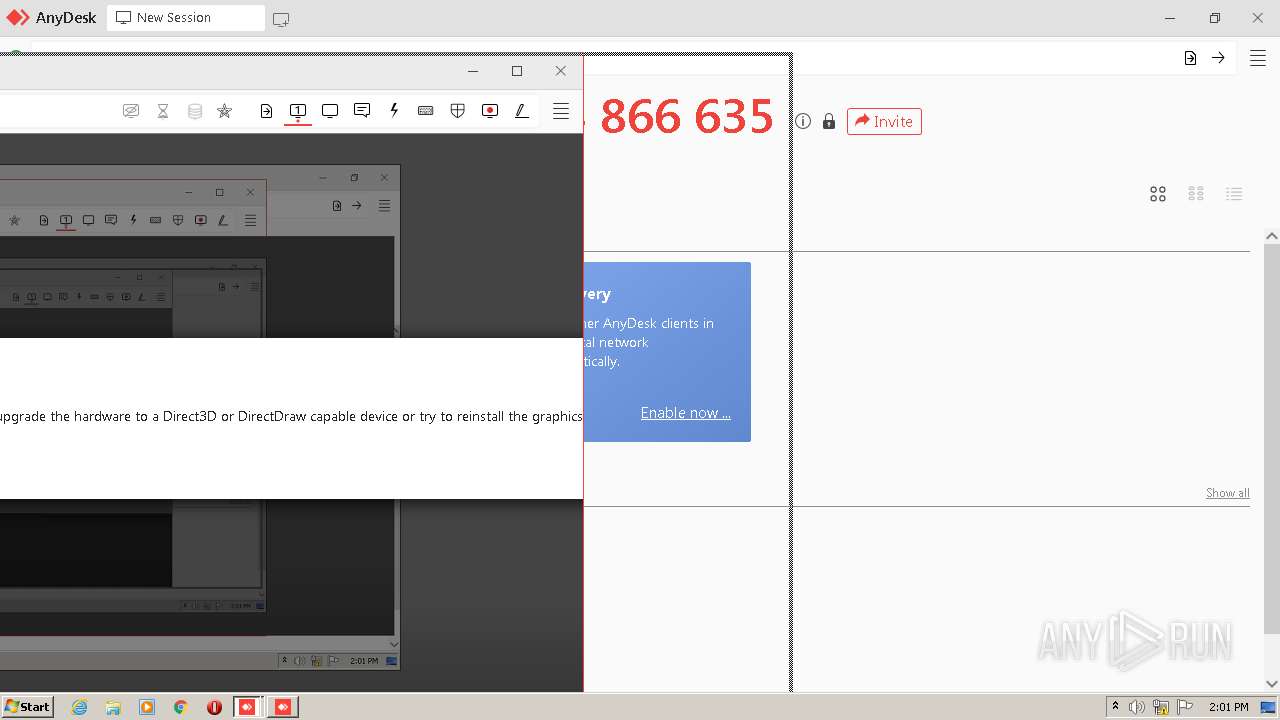1280x720 pixels.
Task: Launch Opera browser from taskbar
Action: click(214, 707)
